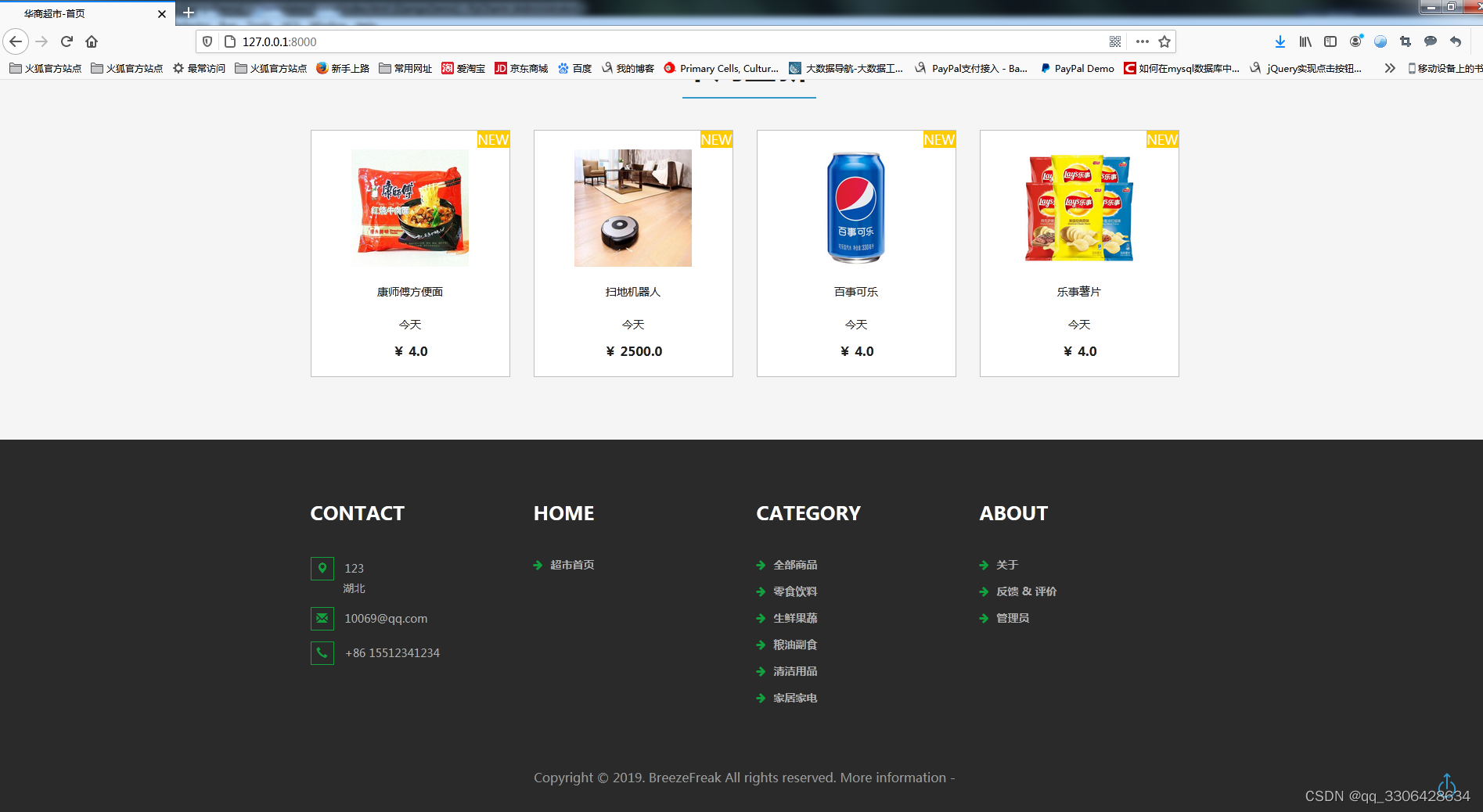
Task: Toggle the sidebar view icon
Action: [1330, 41]
